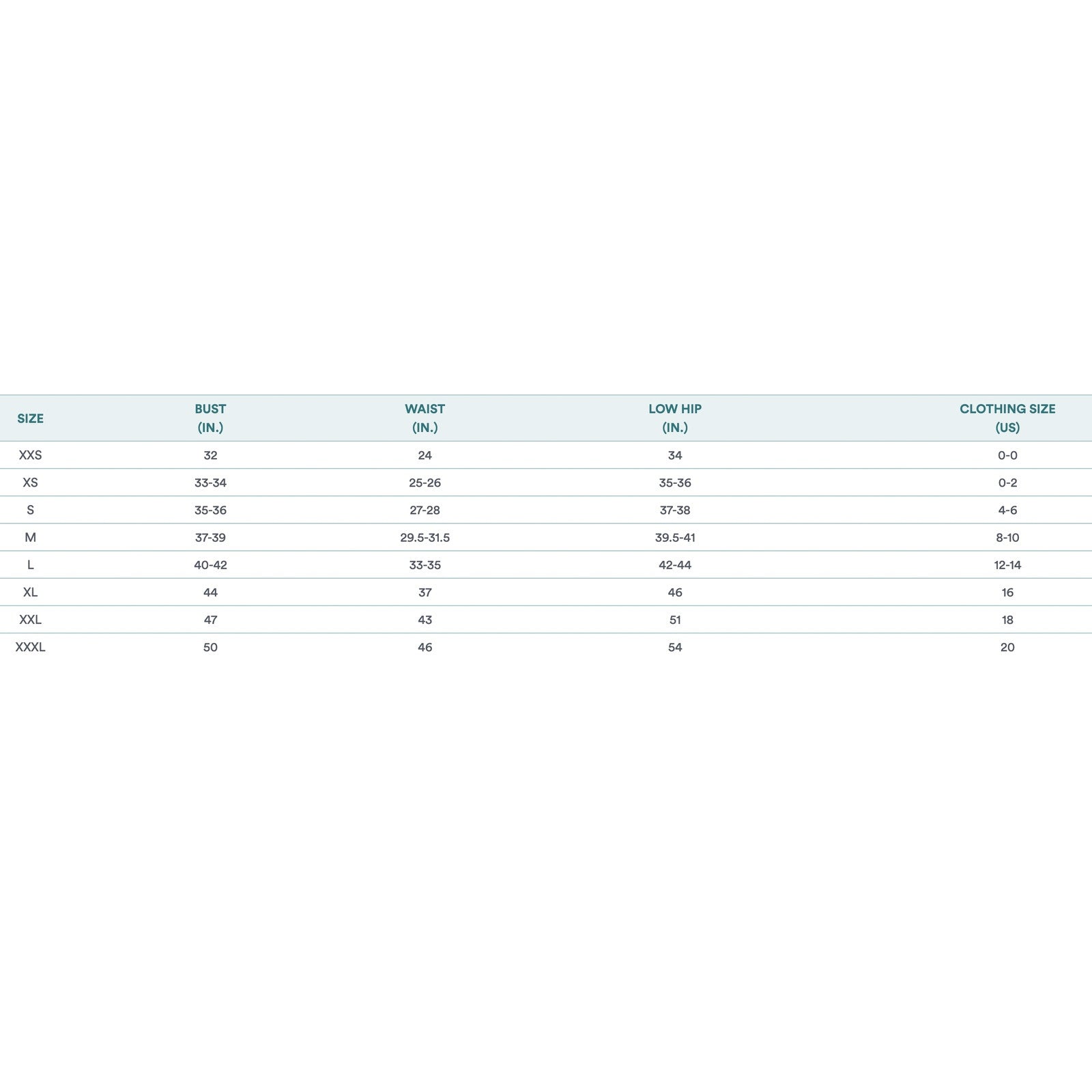Select the LOW HIP (IN.) header

(x=675, y=418)
